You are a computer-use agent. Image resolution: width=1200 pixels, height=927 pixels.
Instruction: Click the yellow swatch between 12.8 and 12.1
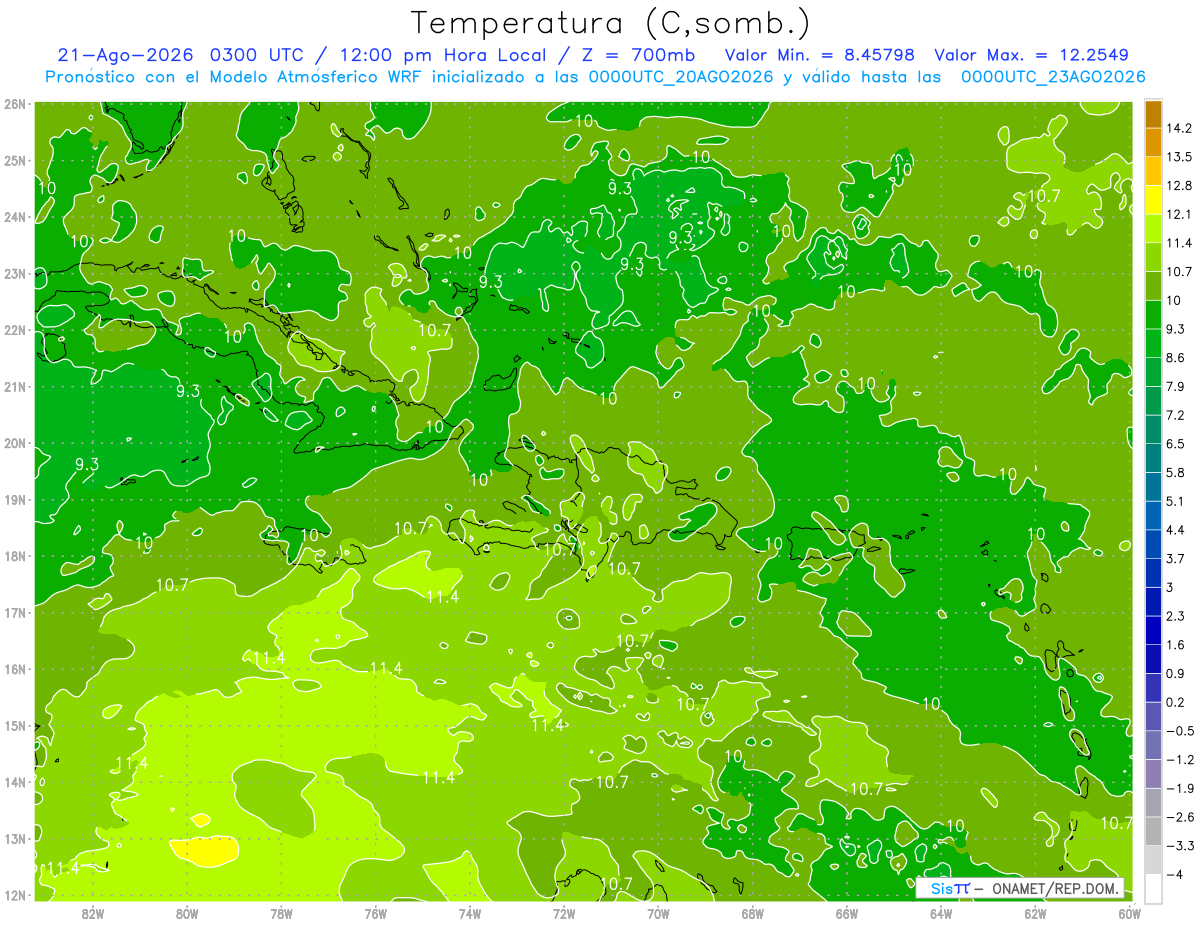coord(1153,200)
